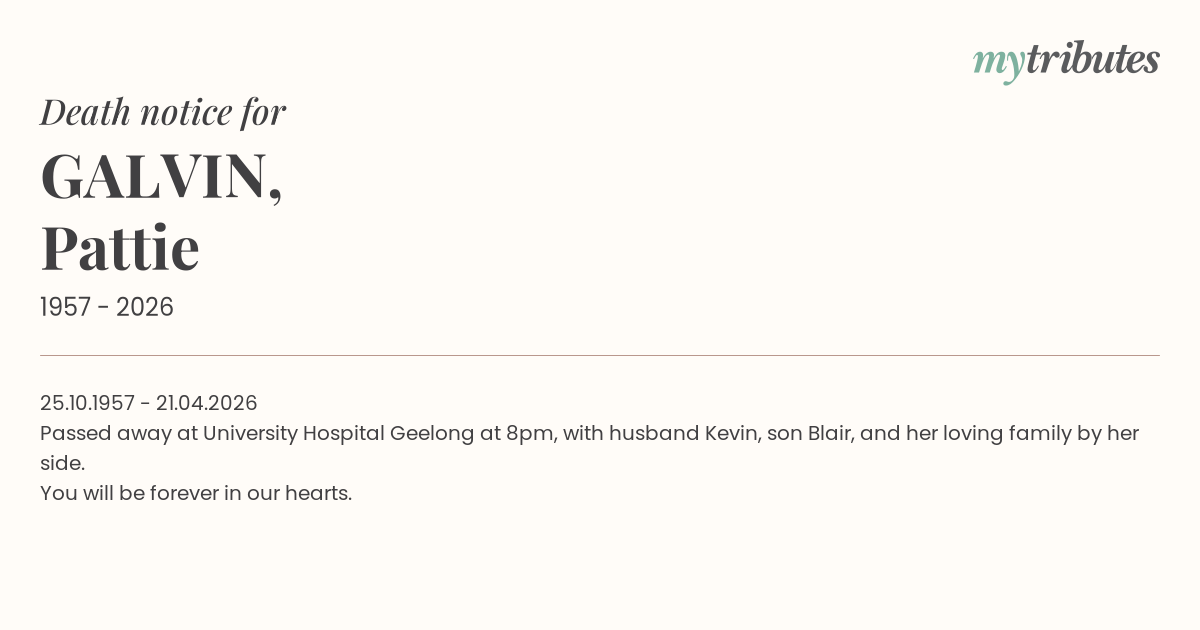
Task: Click the word "side." on the wrapped line
Action: (x=62, y=463)
